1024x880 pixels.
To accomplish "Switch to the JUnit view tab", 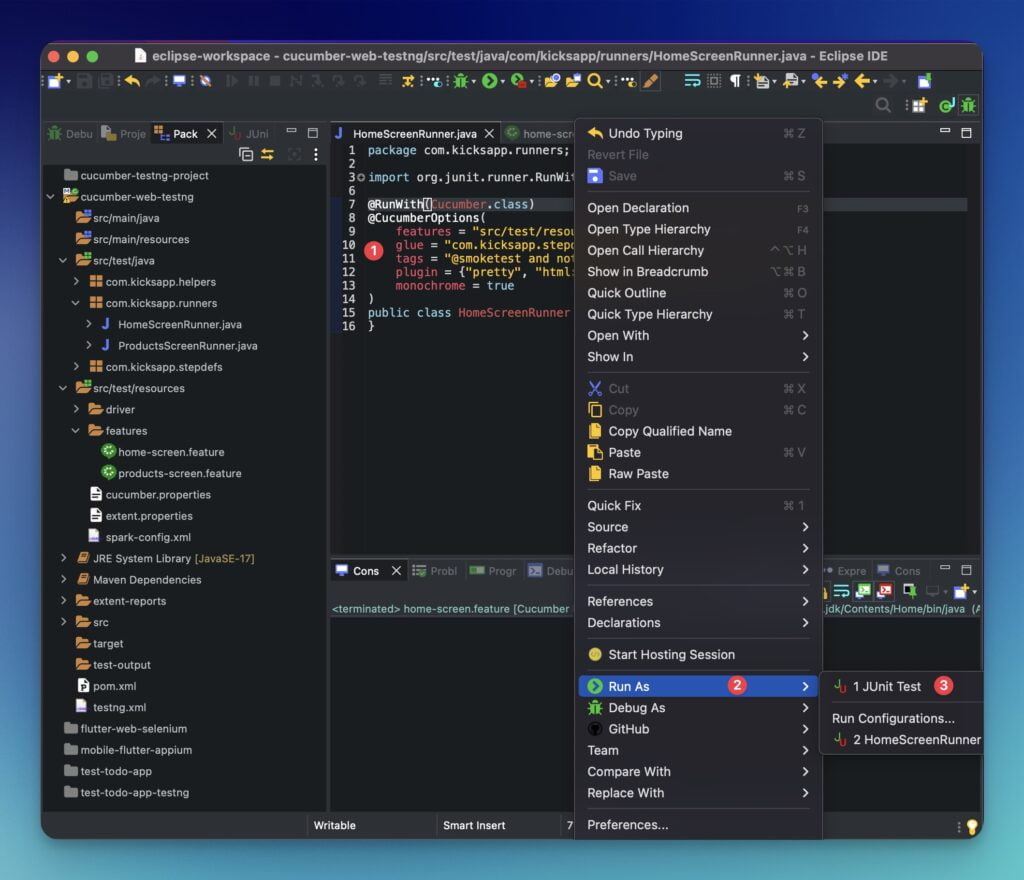I will tap(249, 134).
